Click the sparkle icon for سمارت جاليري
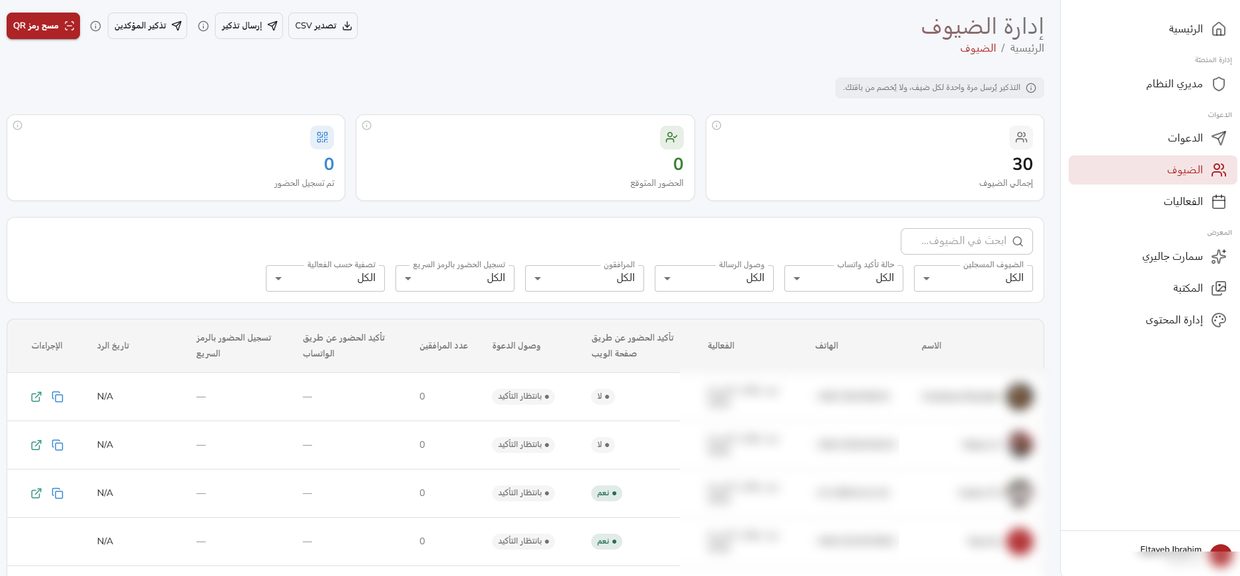 pyautogui.click(x=1218, y=256)
